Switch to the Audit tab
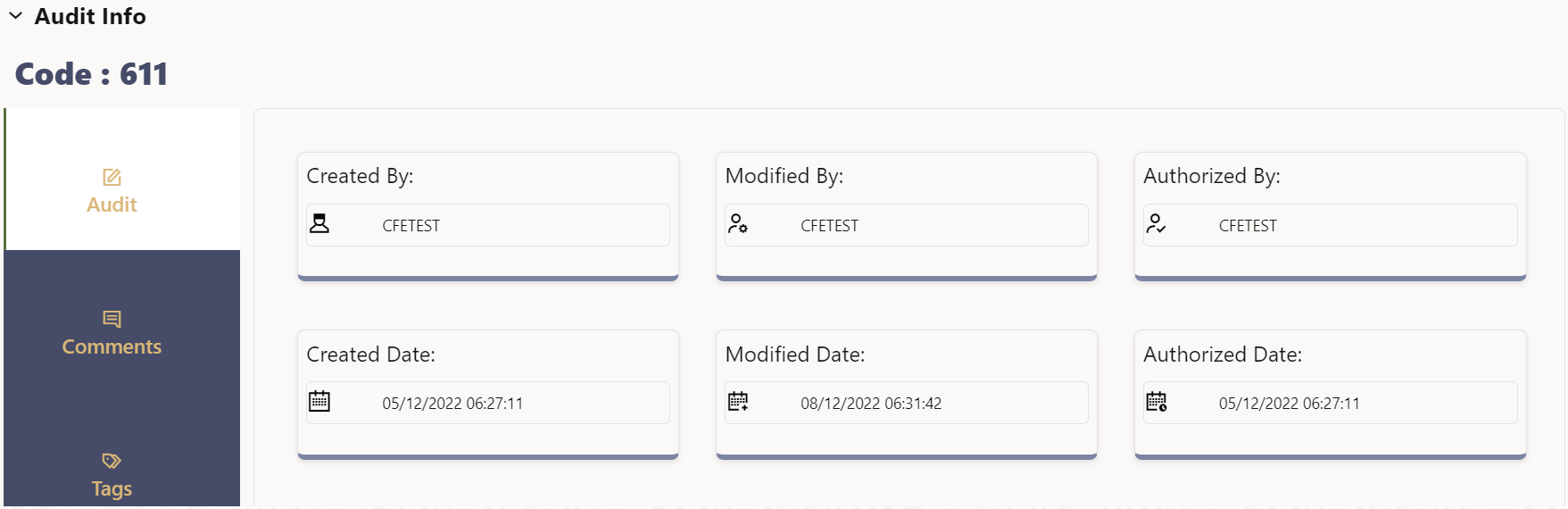 [112, 204]
